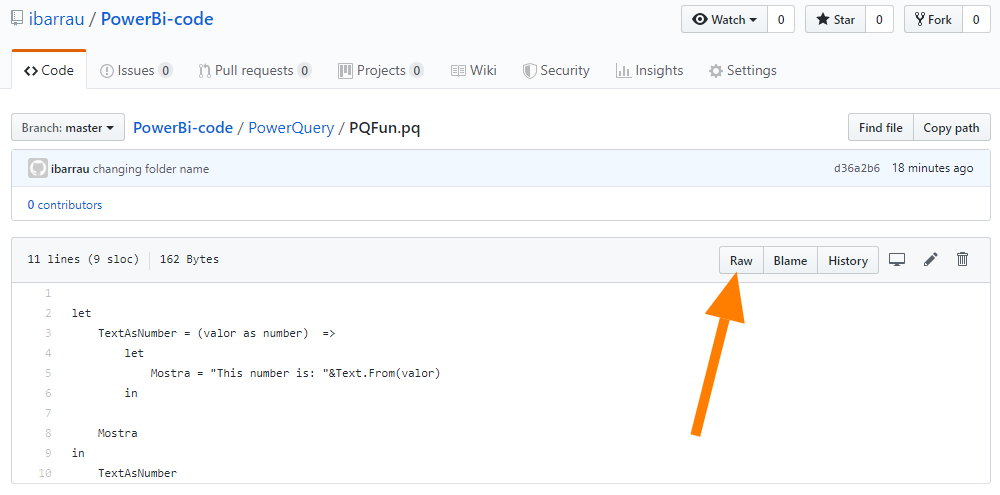
Task: Star this repository
Action: pos(835,20)
